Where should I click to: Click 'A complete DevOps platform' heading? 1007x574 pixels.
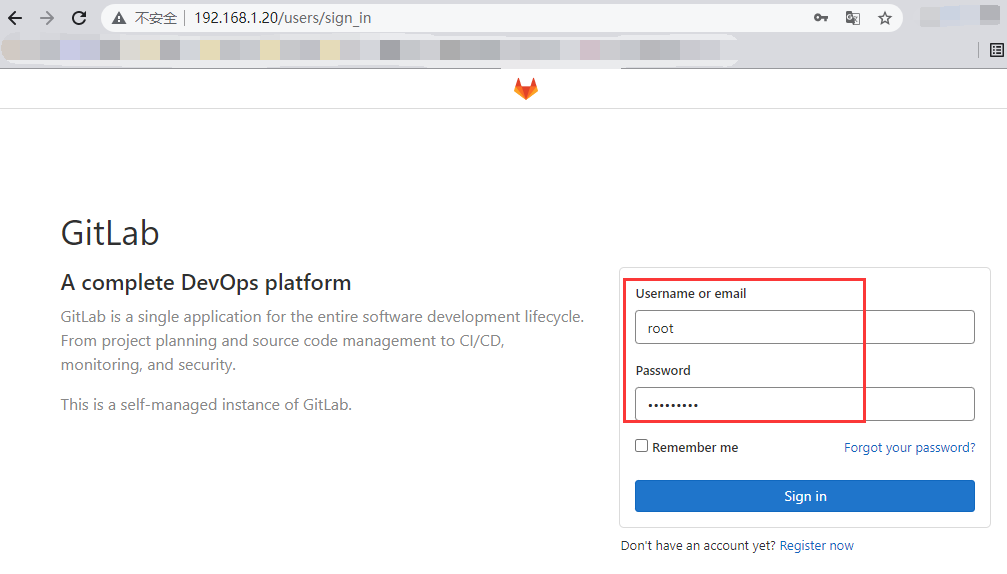click(206, 283)
